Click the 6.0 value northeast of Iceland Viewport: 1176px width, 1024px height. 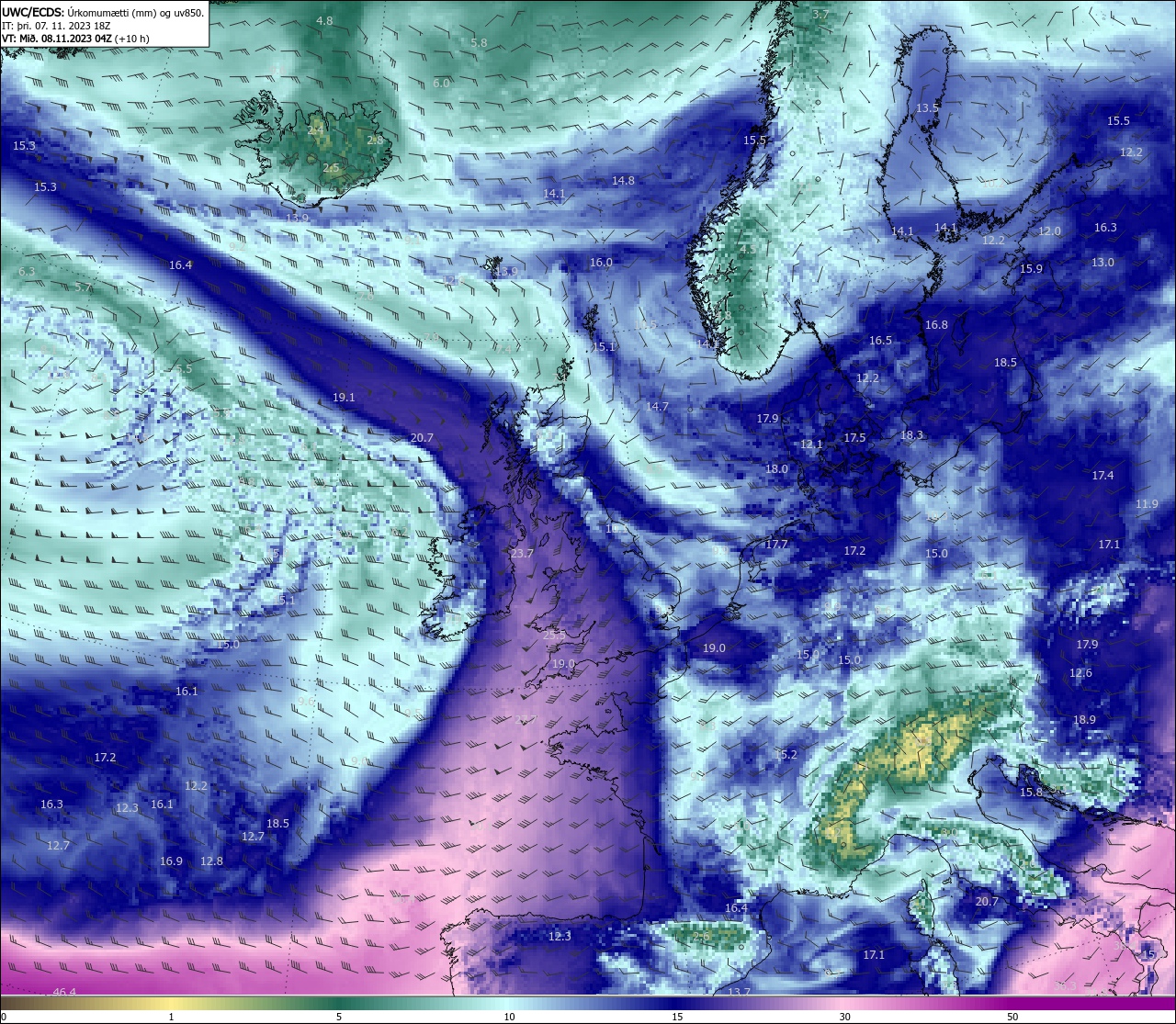click(441, 83)
